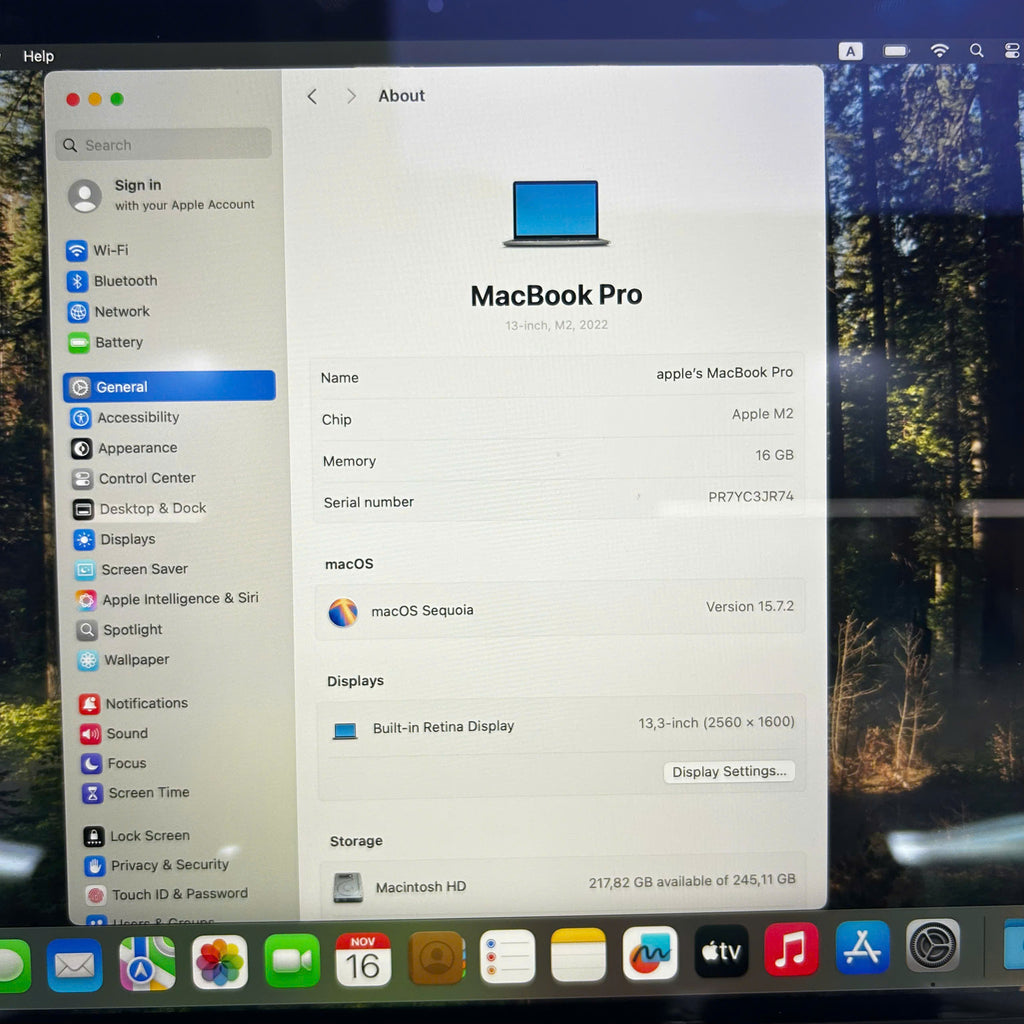Viewport: 1024px width, 1024px height.
Task: Go to Accessibility settings
Action: pos(137,418)
